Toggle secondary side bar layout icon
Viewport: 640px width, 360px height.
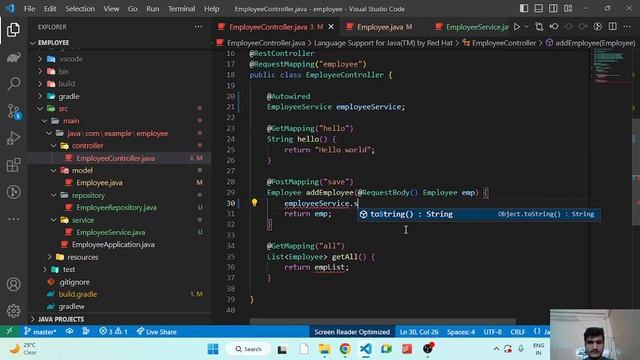pos(553,9)
